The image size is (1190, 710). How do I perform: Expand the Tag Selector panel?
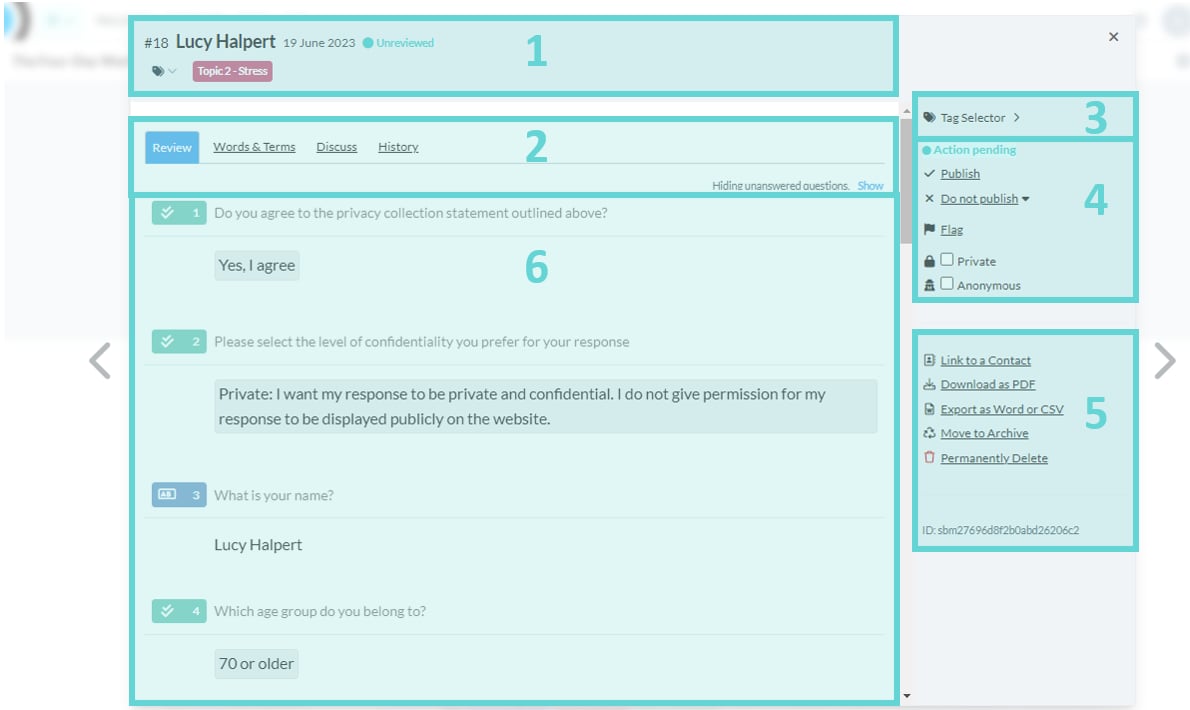point(972,118)
